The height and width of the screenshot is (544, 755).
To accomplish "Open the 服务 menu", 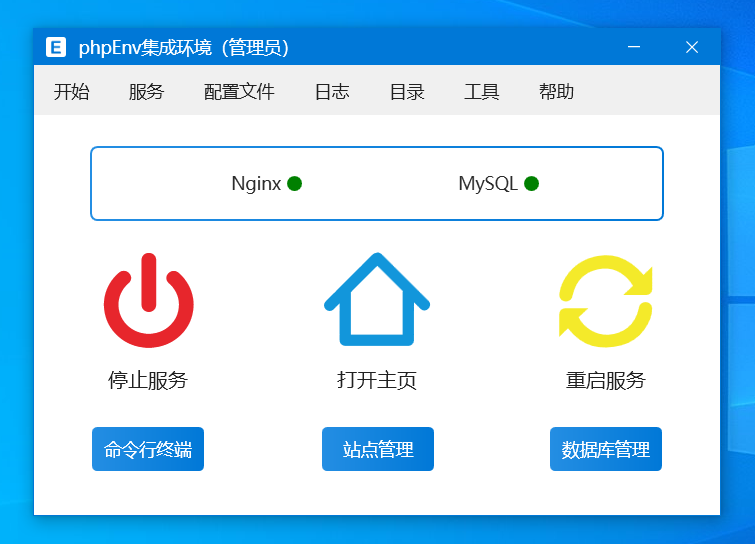I will pos(146,92).
